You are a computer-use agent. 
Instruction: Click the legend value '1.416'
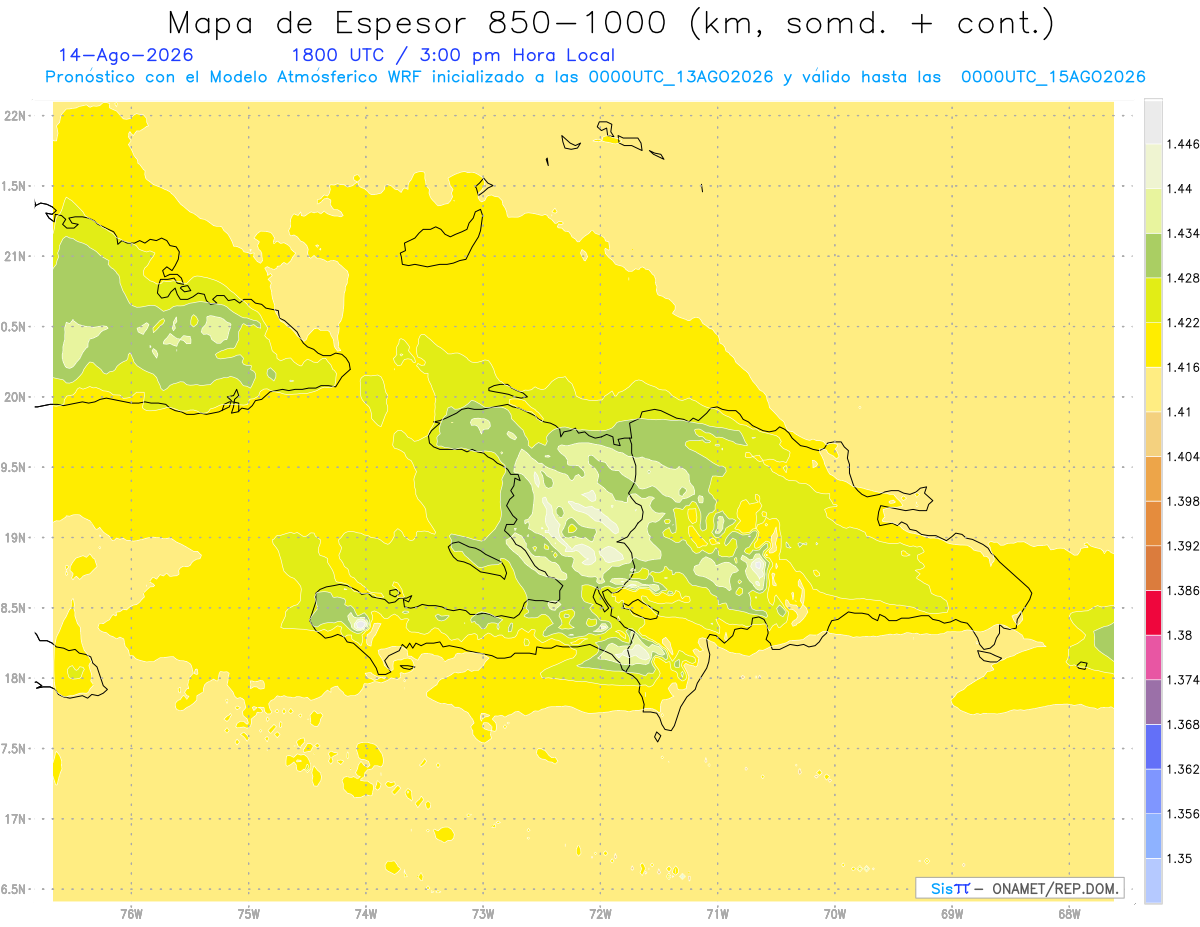tap(1182, 367)
